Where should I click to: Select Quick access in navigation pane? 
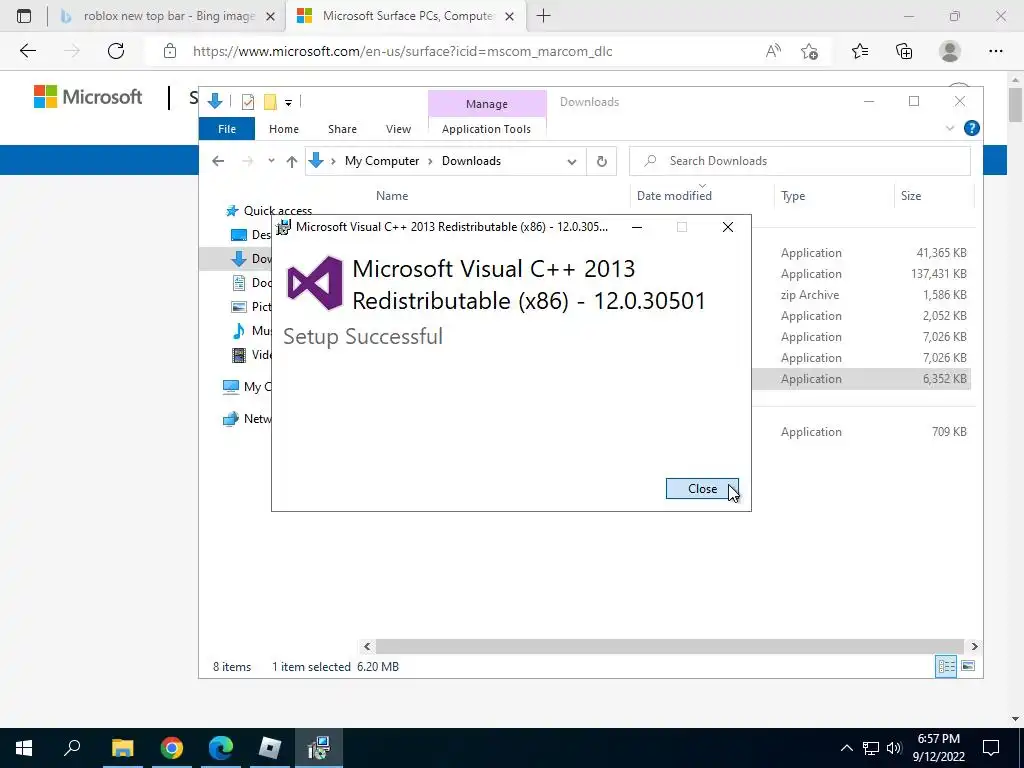[277, 210]
